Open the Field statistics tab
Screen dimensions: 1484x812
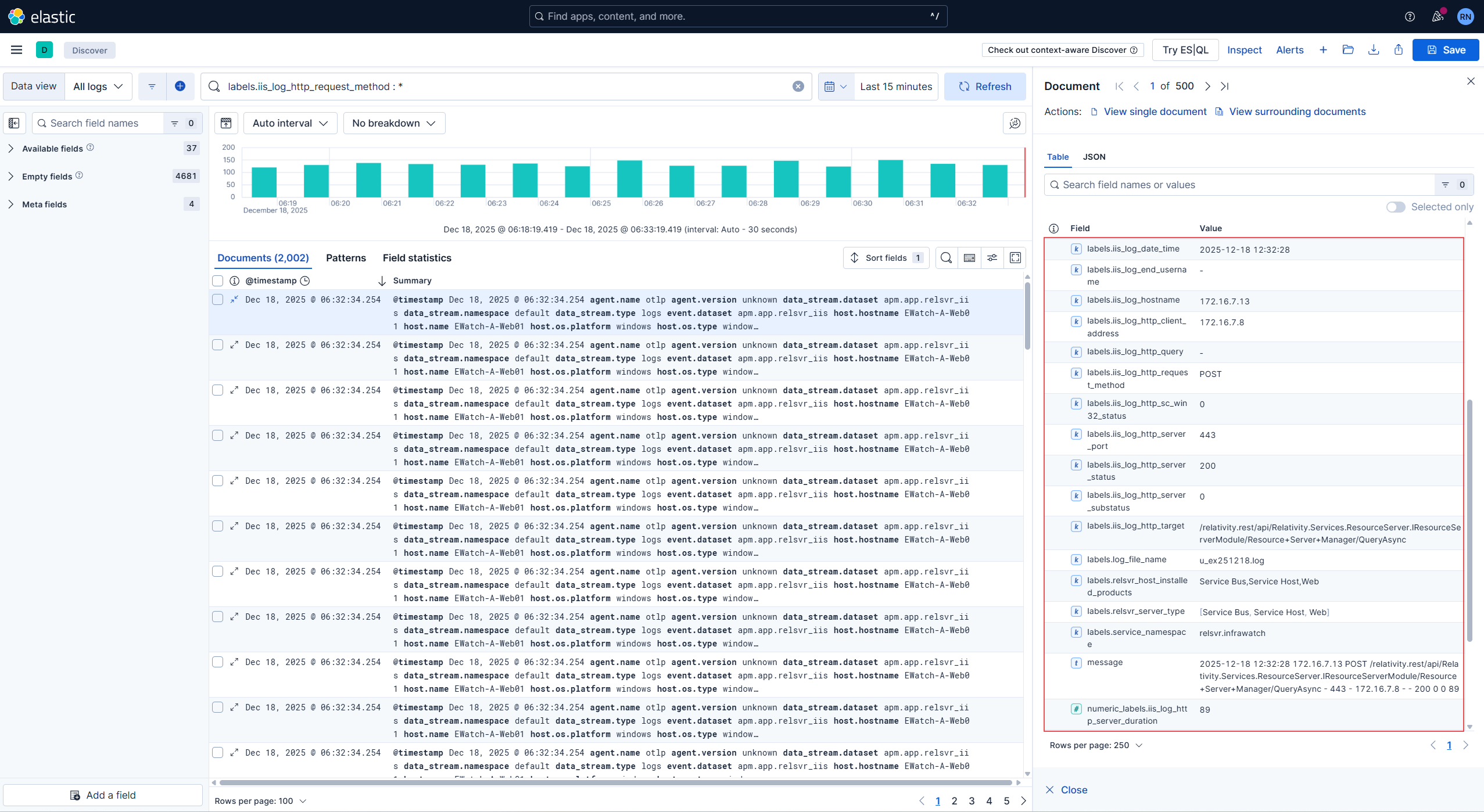[x=417, y=257]
